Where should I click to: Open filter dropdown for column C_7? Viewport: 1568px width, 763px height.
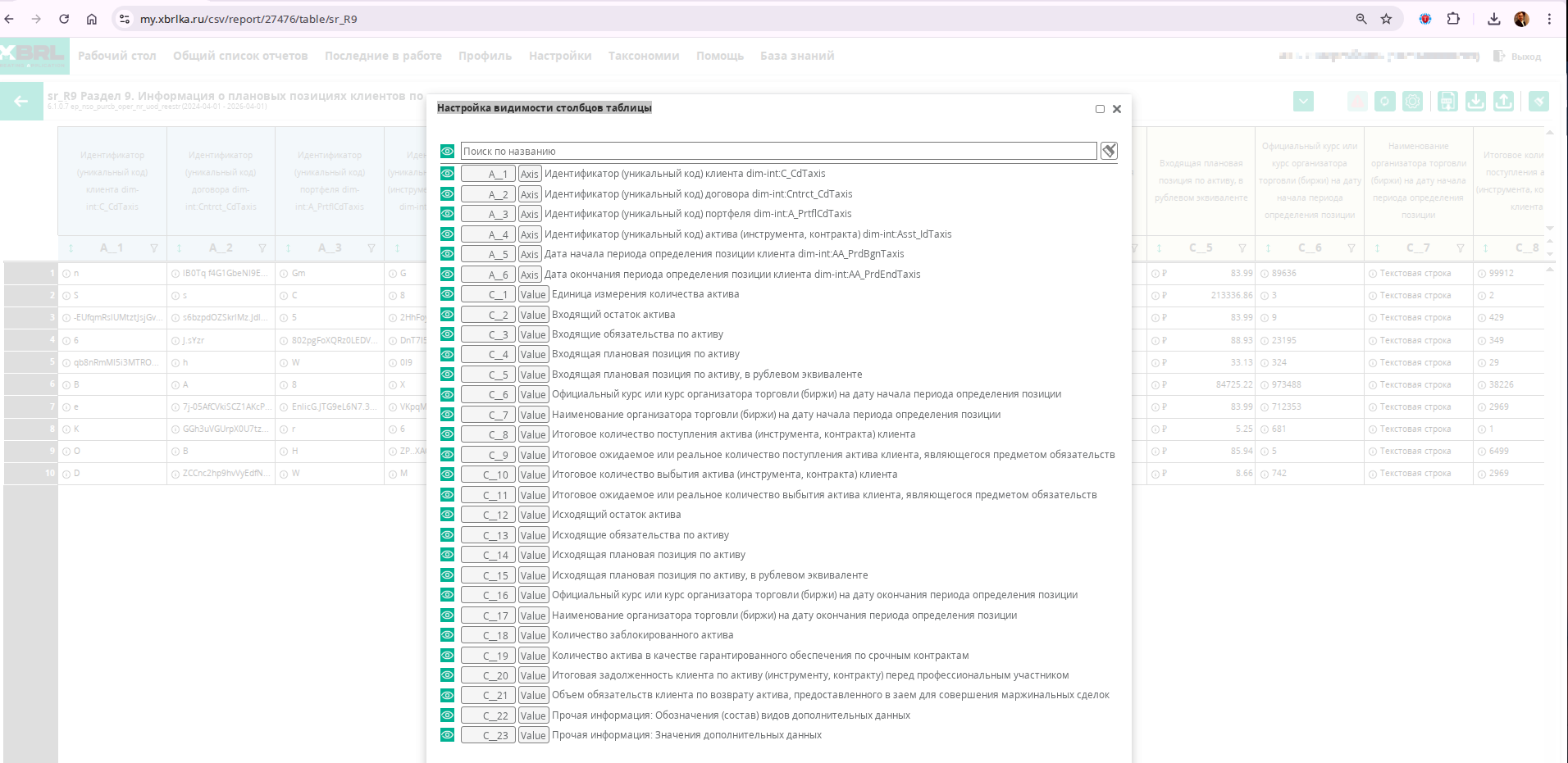[x=1461, y=248]
